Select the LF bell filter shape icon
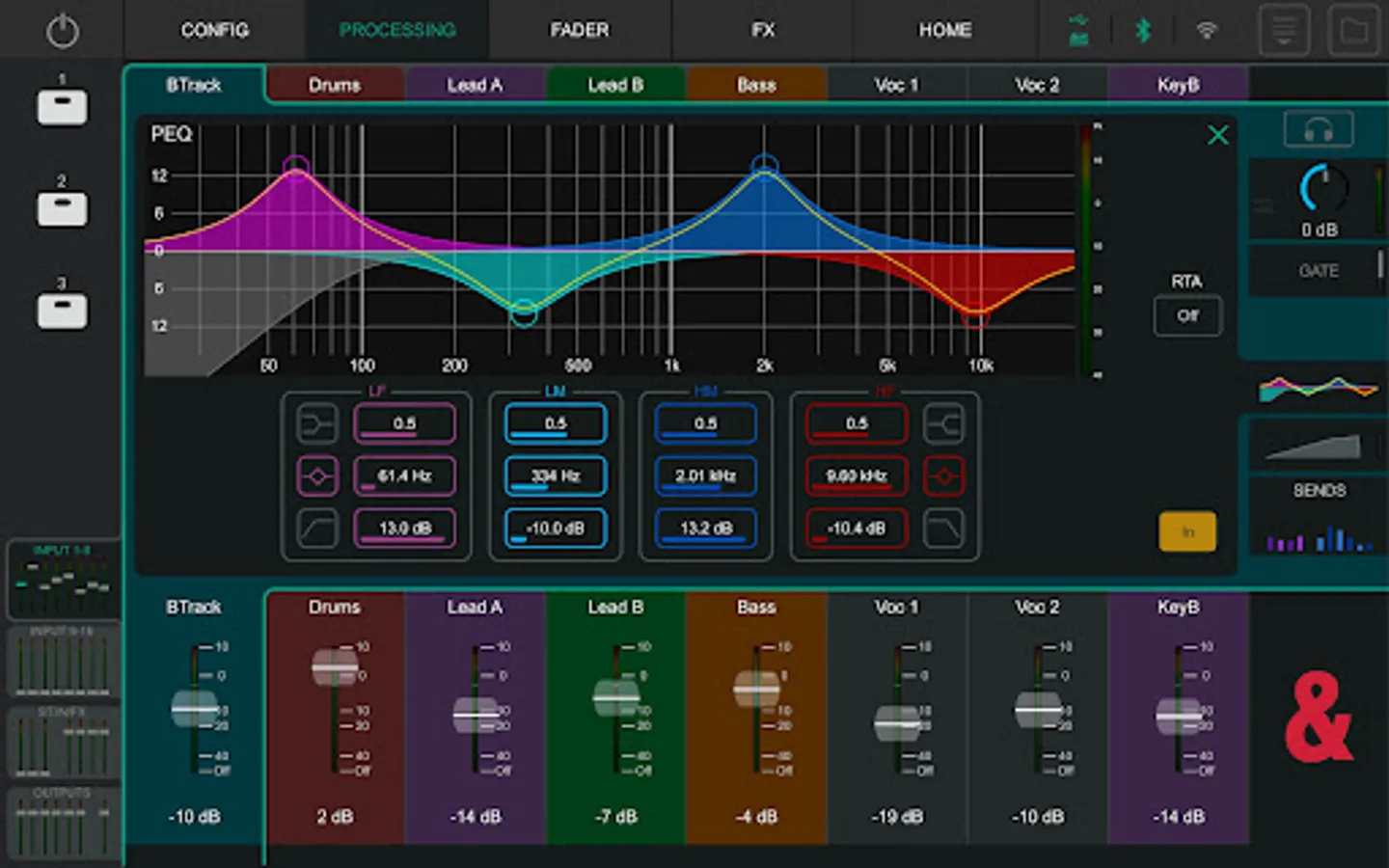 coord(317,476)
